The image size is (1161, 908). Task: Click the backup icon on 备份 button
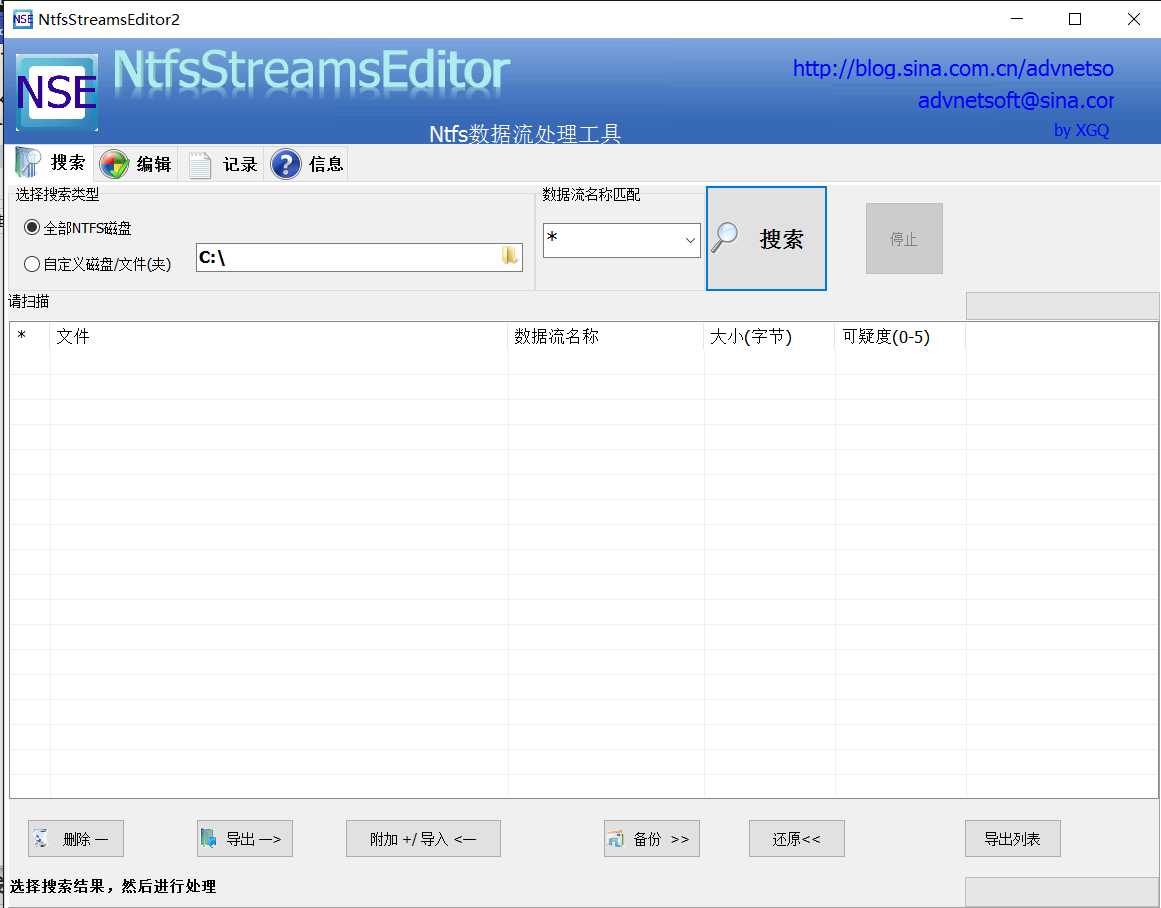coord(616,838)
